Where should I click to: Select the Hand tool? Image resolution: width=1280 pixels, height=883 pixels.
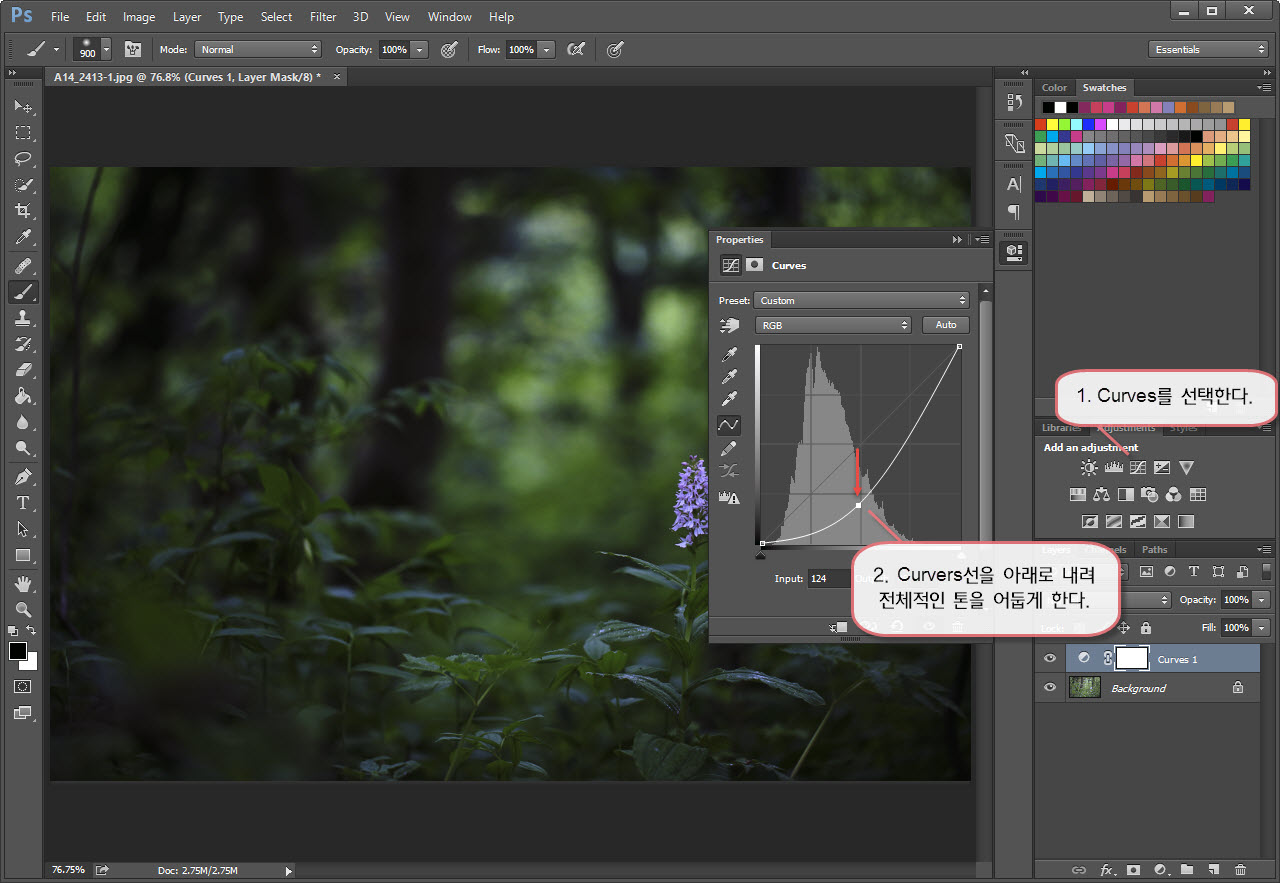(x=23, y=583)
